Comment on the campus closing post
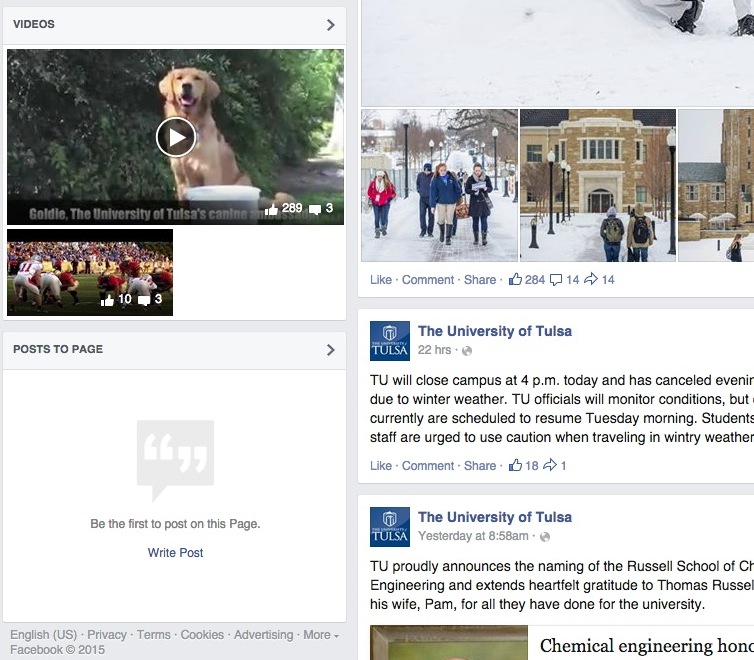This screenshot has width=754, height=660. click(427, 466)
